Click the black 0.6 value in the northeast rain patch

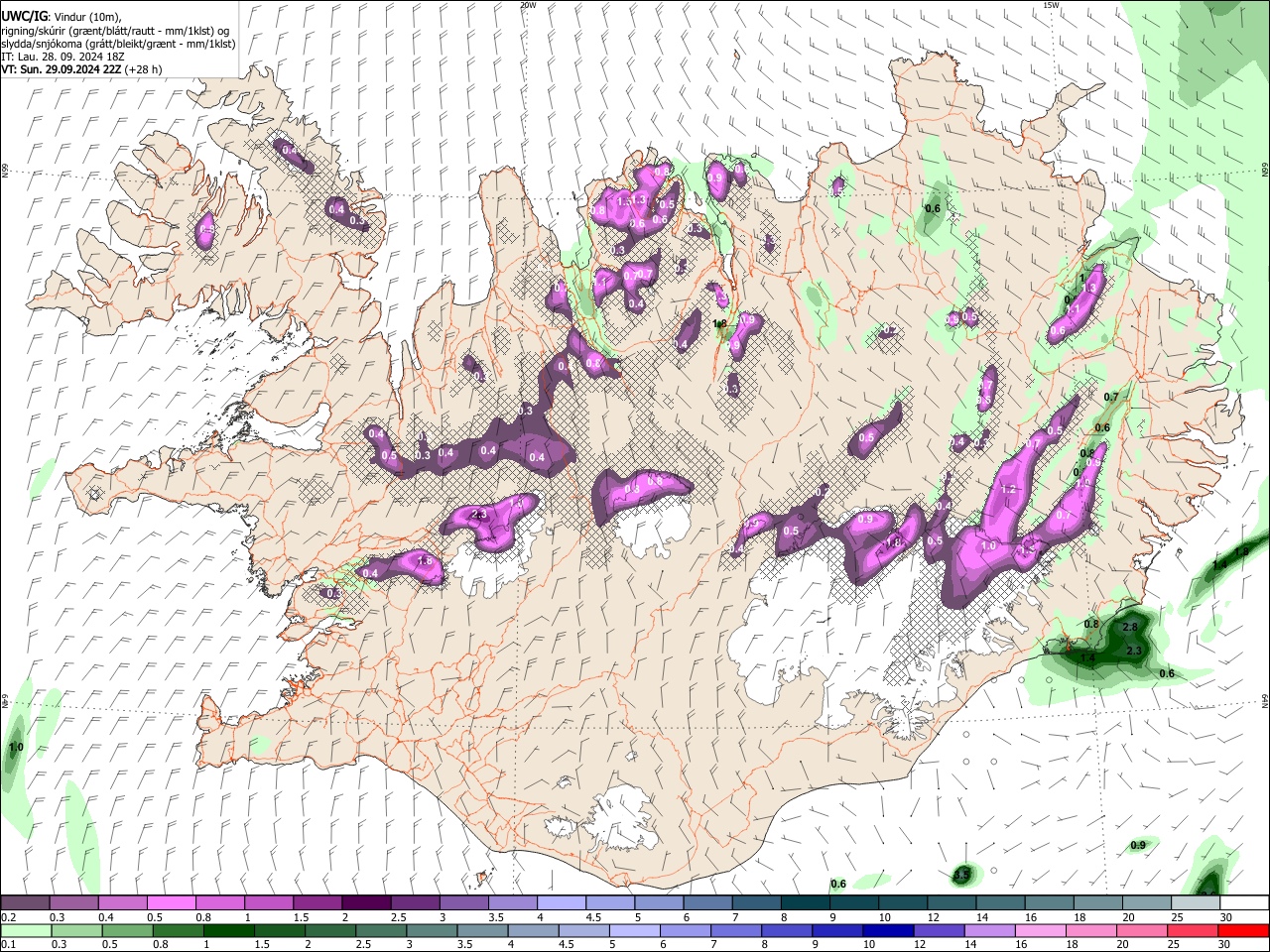[x=933, y=208]
